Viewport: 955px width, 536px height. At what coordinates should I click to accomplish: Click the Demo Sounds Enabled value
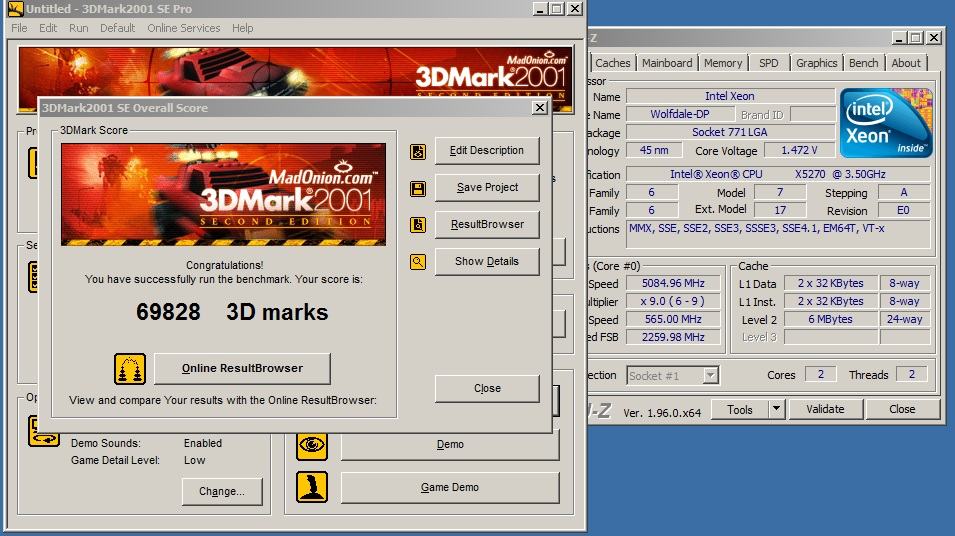(x=203, y=443)
